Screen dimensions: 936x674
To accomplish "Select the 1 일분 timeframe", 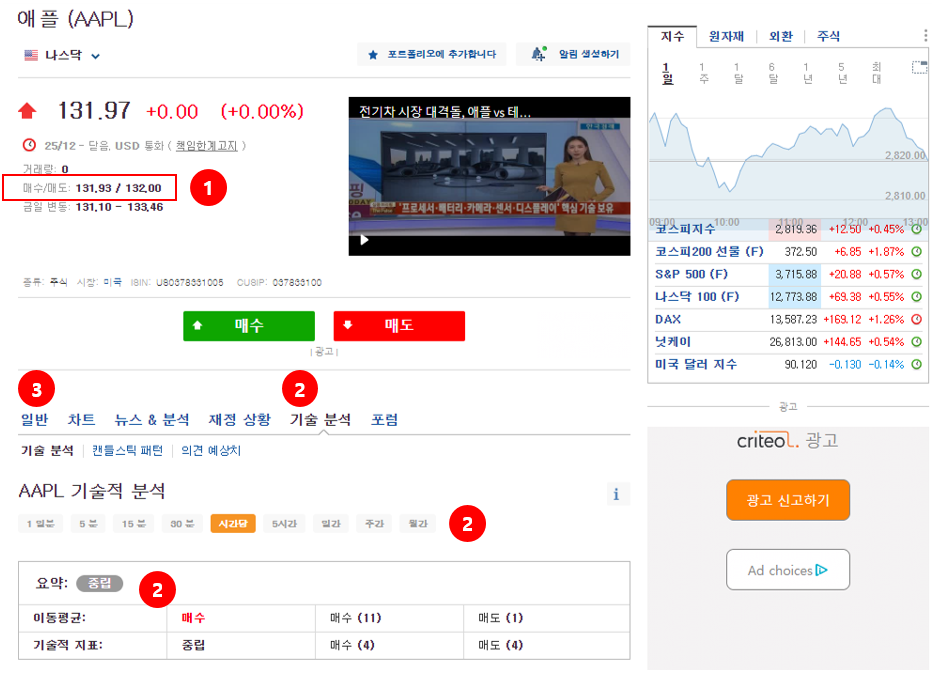I will point(41,524).
